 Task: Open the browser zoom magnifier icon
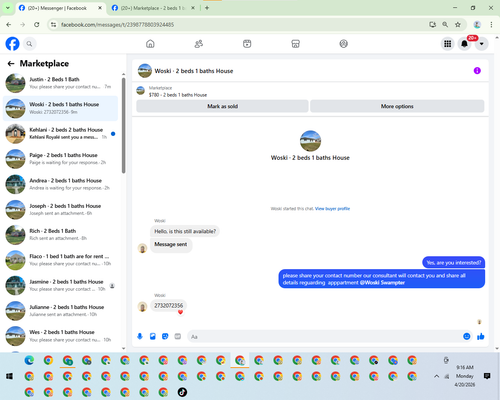445,25
